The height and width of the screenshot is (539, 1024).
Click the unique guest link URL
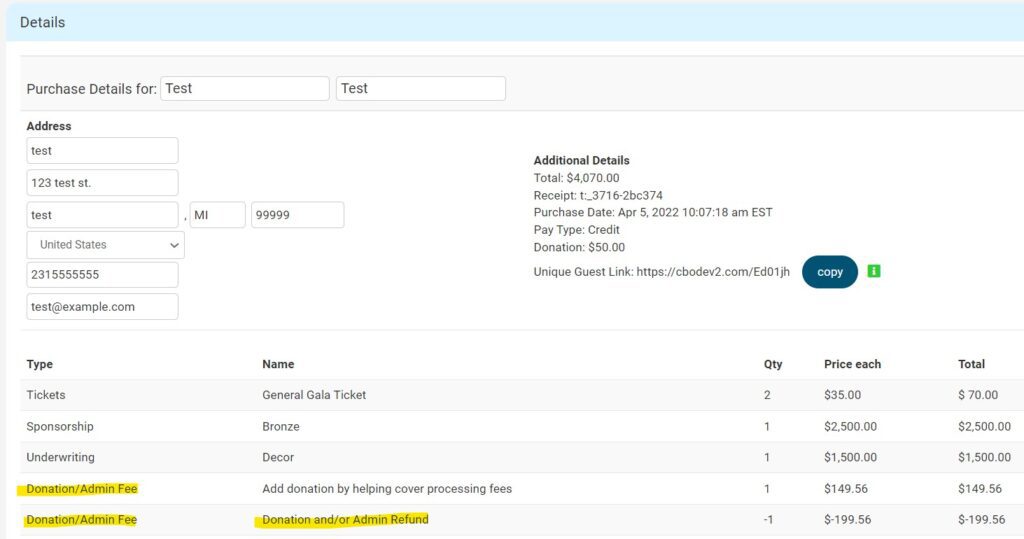click(x=712, y=272)
